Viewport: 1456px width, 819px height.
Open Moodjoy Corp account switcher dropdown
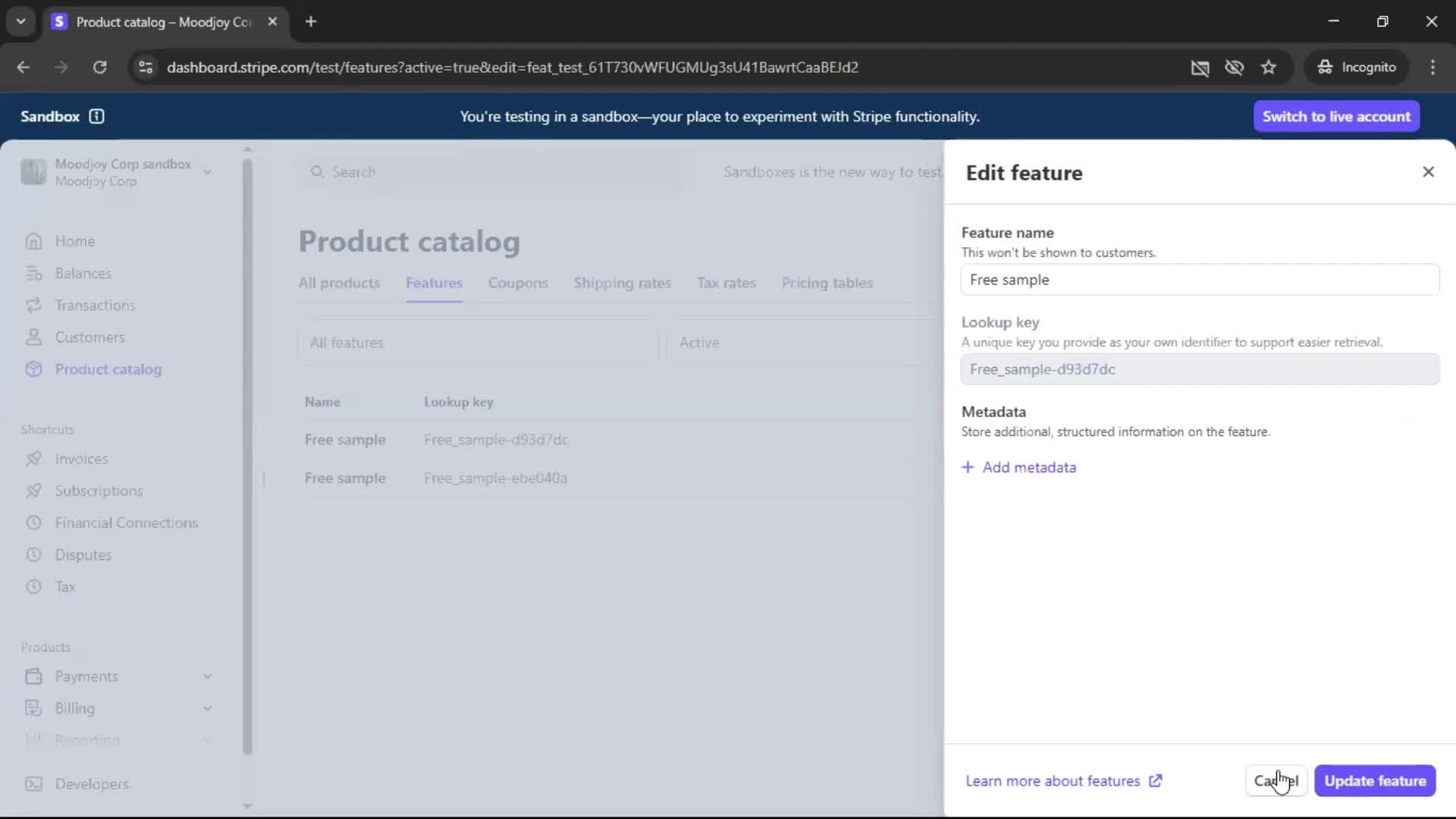[x=207, y=172]
